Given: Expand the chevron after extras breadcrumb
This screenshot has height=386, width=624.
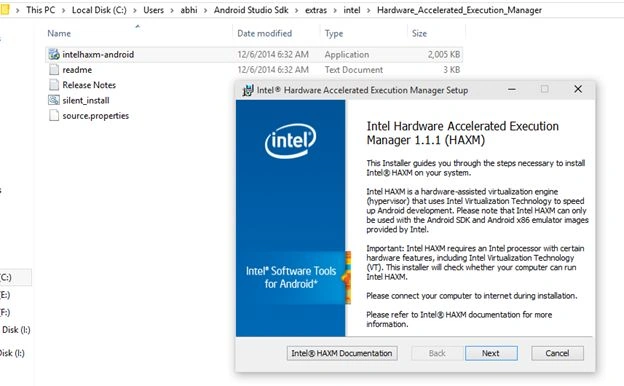Looking at the screenshot, I should pos(335,10).
